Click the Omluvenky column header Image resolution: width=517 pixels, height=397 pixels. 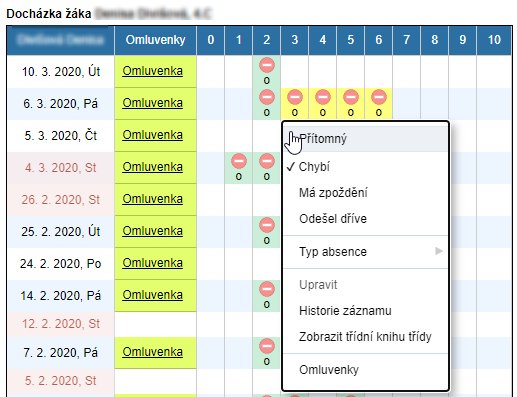pos(155,40)
